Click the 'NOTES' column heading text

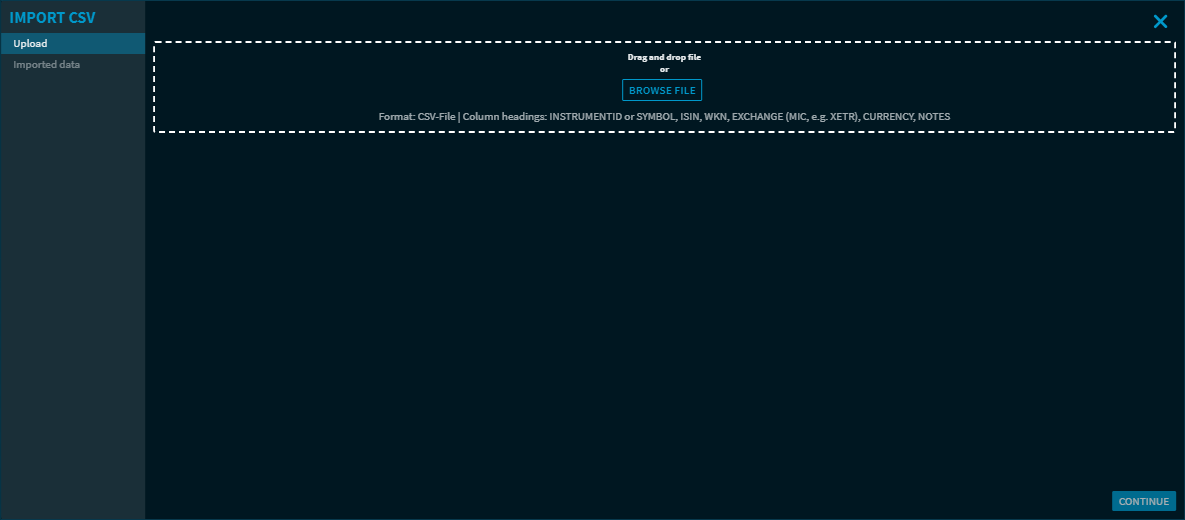point(934,117)
